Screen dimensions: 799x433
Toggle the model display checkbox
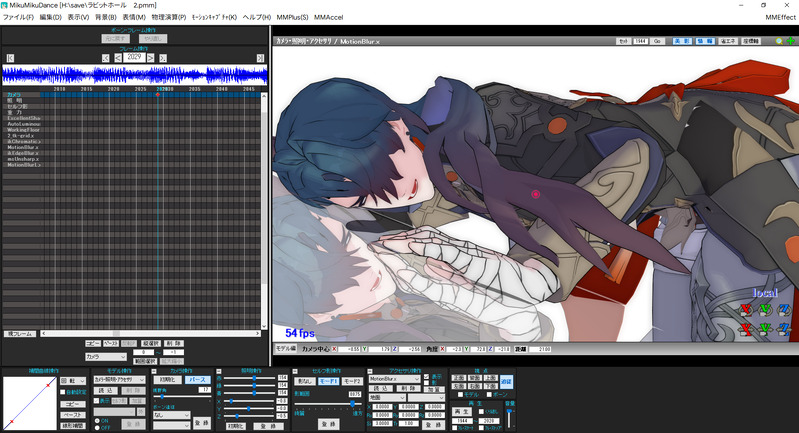coord(96,401)
